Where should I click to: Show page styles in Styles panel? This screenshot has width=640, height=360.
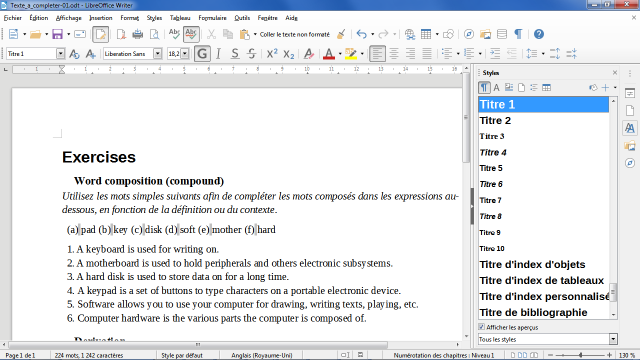coord(521,88)
